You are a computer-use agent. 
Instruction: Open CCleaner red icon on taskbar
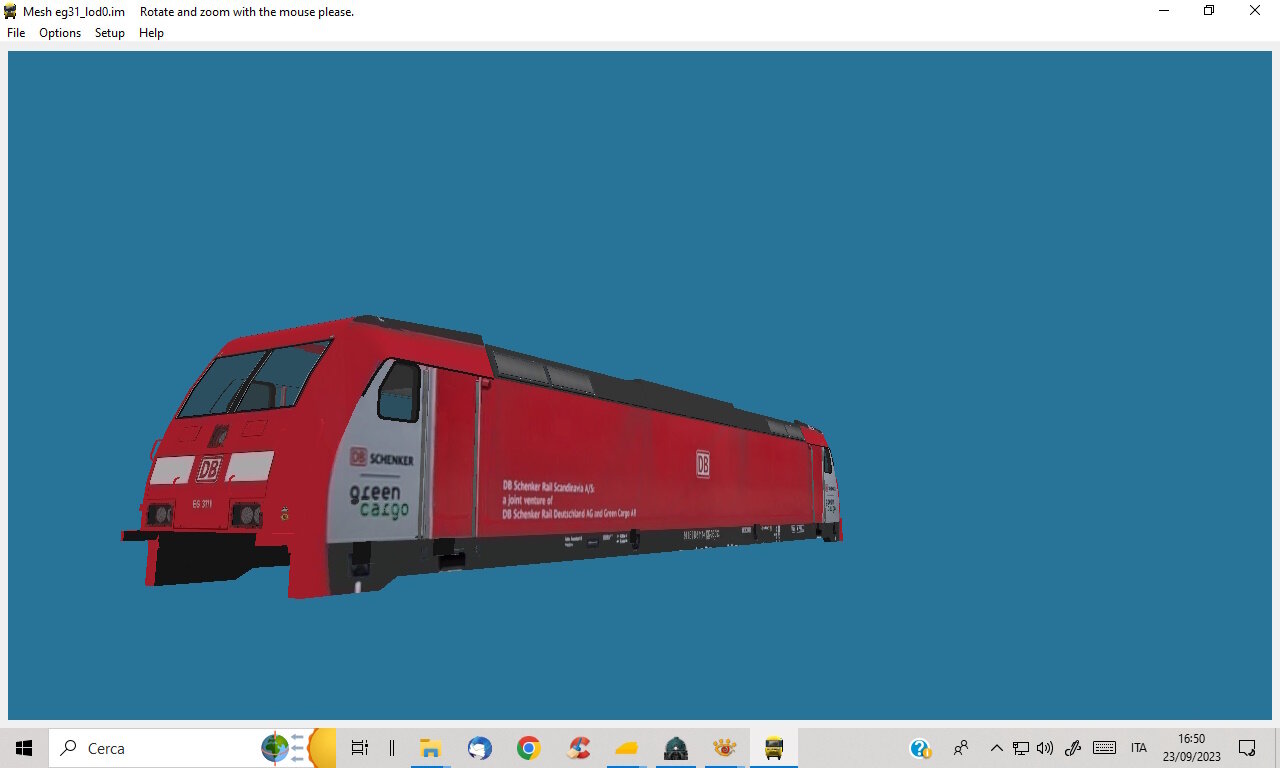tap(578, 748)
